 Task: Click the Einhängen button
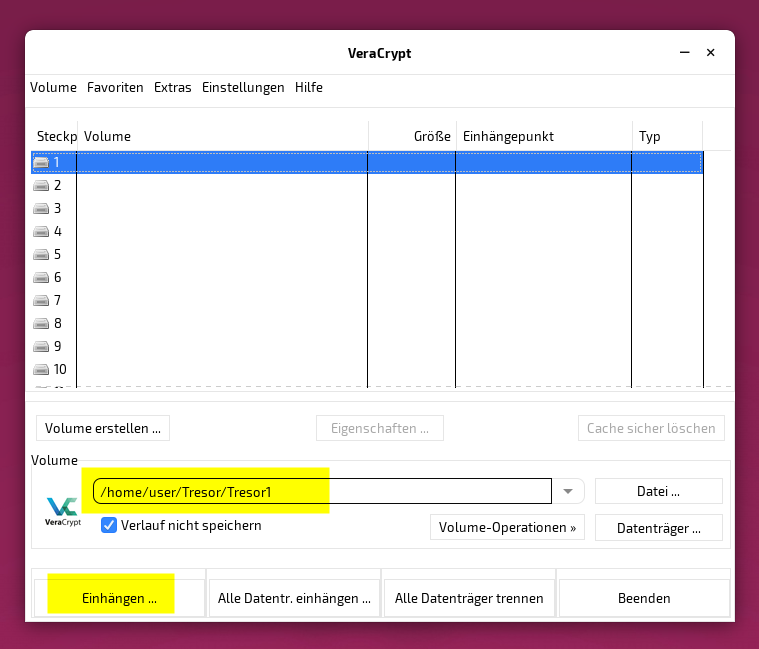119,598
